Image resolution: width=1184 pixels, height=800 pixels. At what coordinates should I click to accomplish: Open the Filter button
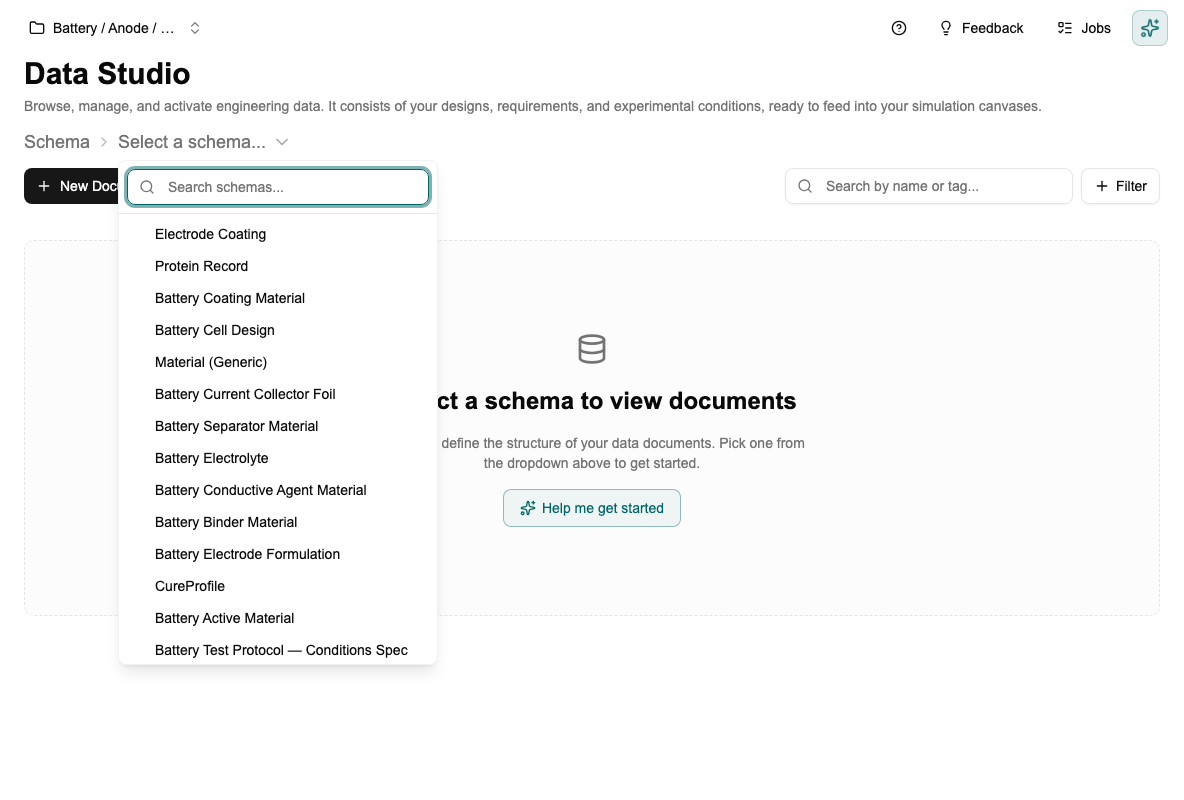tap(1121, 186)
